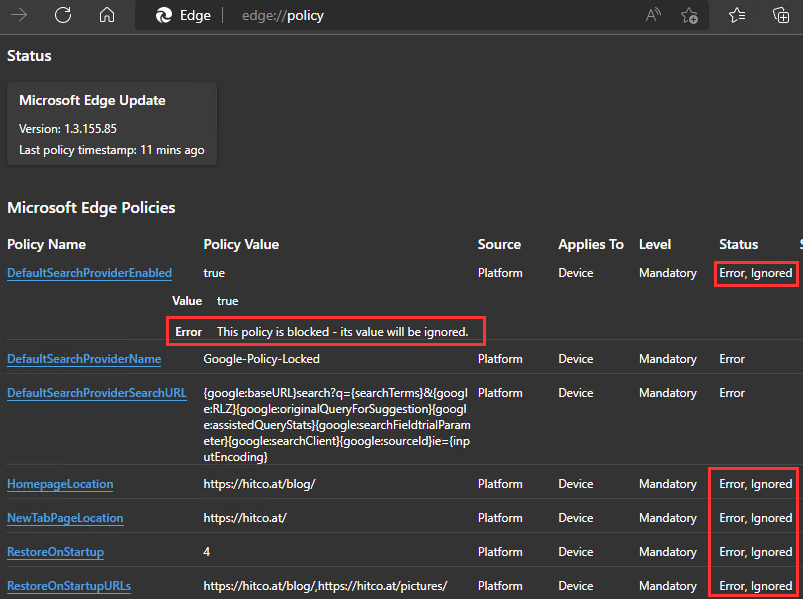The image size is (803, 599).
Task: Click the 'Error, Ignored' status of NewTabPageLocation
Action: click(755, 518)
